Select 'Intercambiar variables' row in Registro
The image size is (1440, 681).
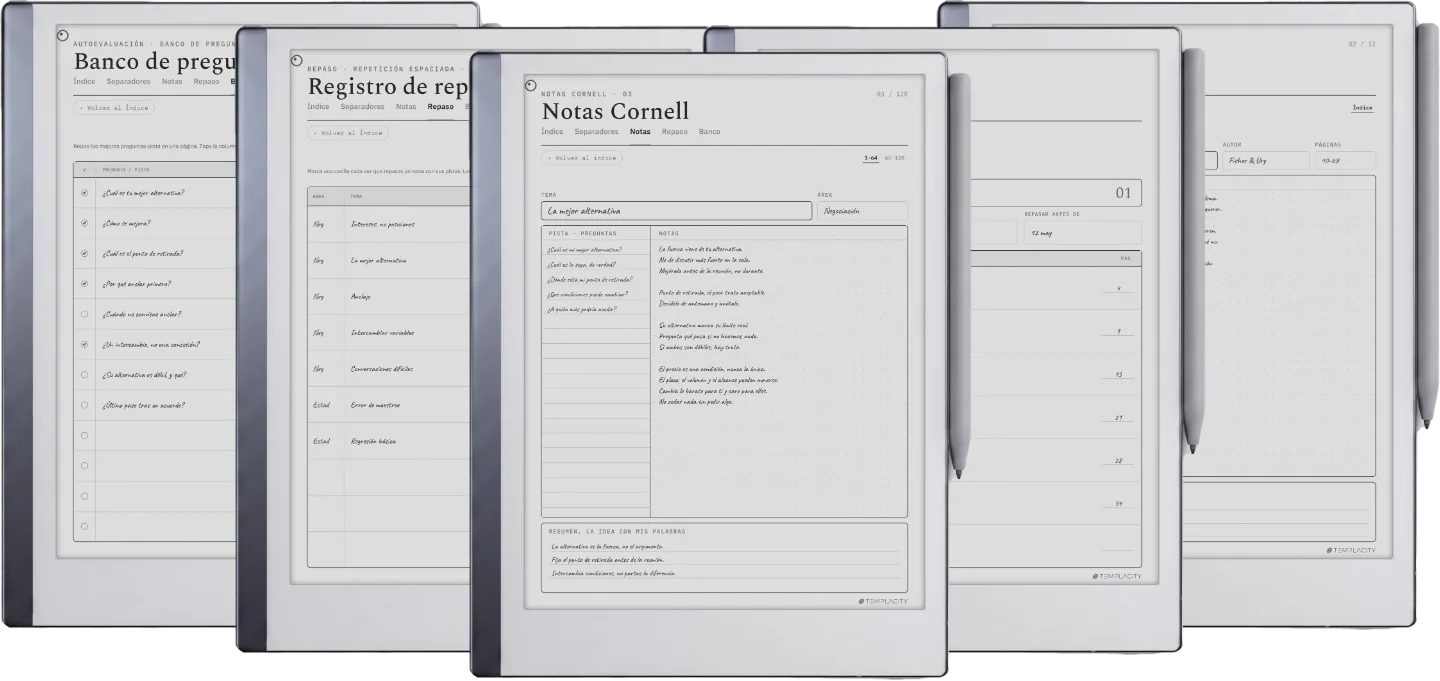pos(388,332)
